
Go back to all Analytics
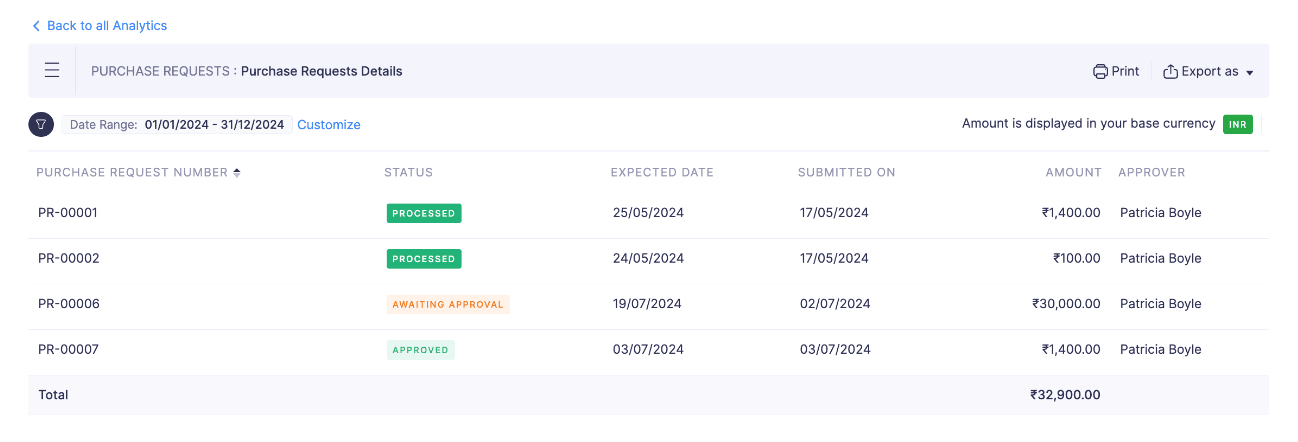[107, 26]
